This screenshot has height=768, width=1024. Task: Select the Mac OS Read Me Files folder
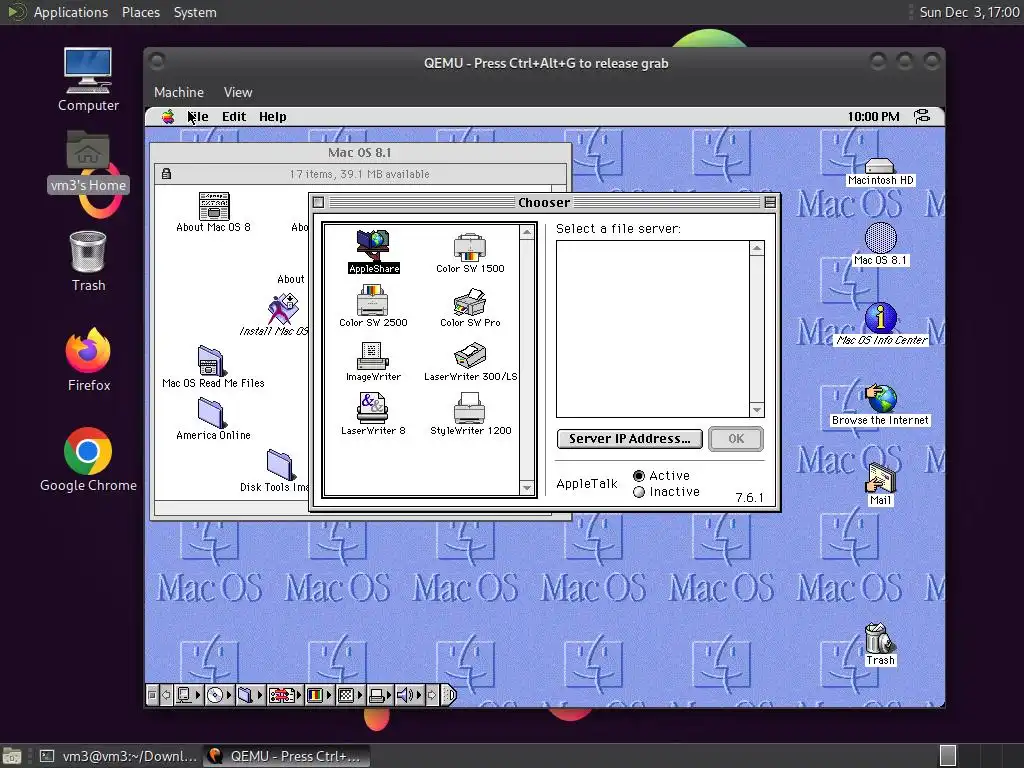click(x=213, y=367)
